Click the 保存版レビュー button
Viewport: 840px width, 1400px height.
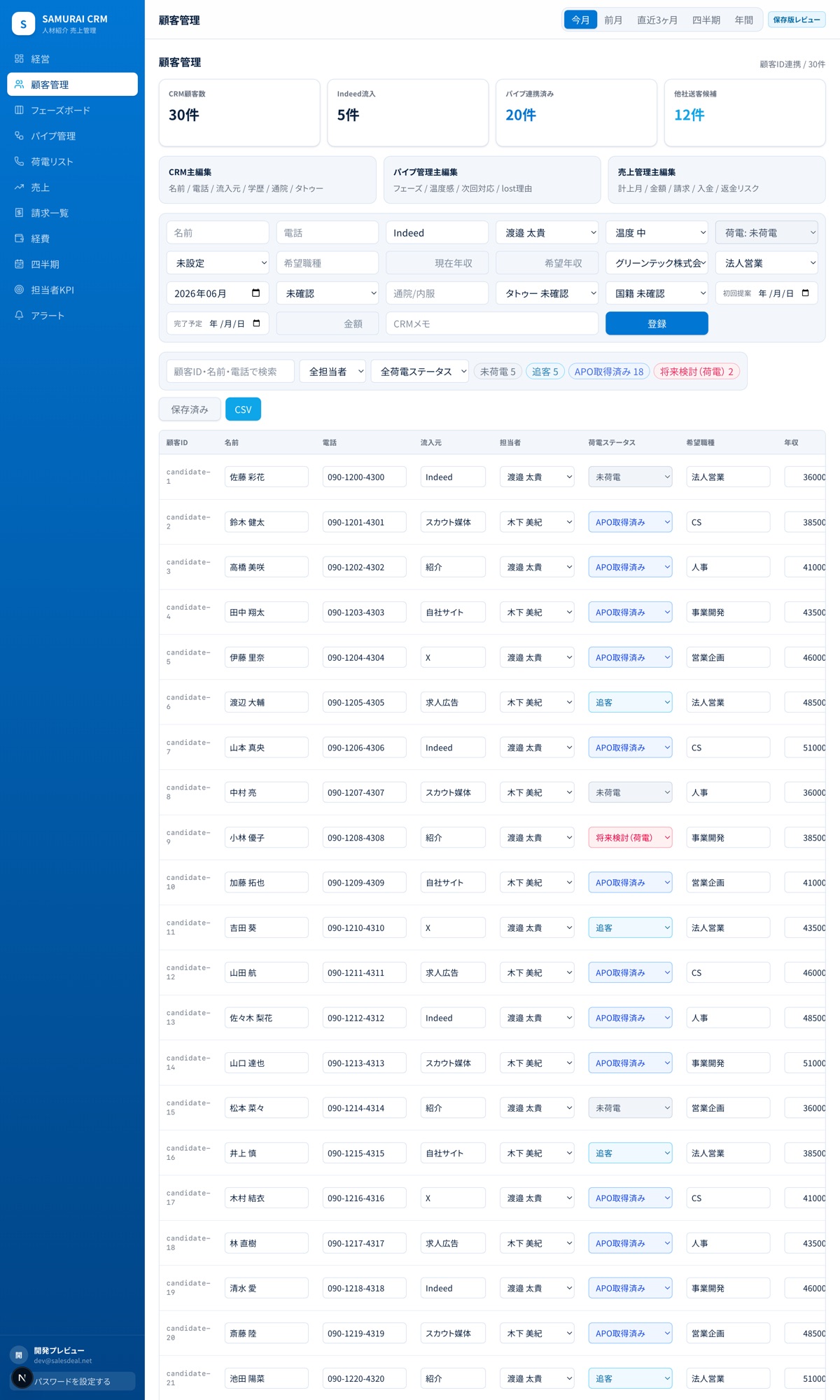tap(797, 20)
